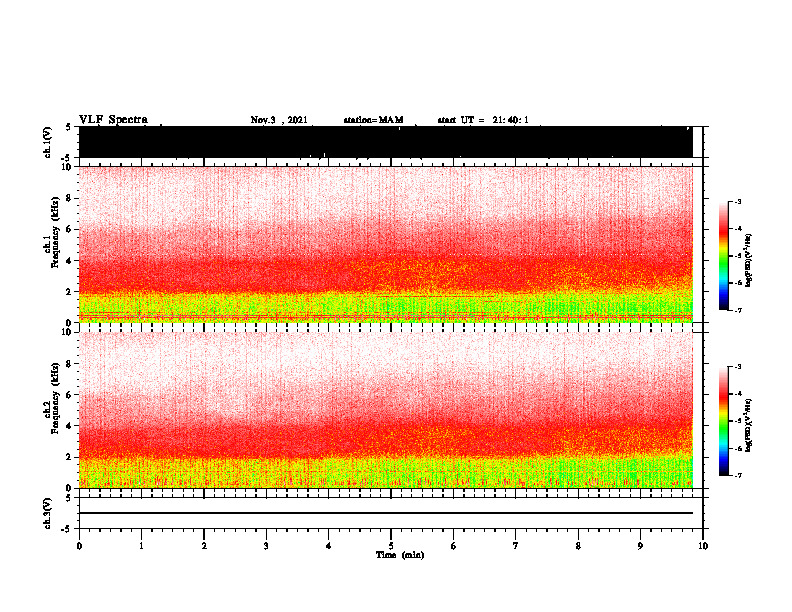This screenshot has width=792, height=612.
Task: Click the "station=MAM" header label
Action: tap(373, 120)
